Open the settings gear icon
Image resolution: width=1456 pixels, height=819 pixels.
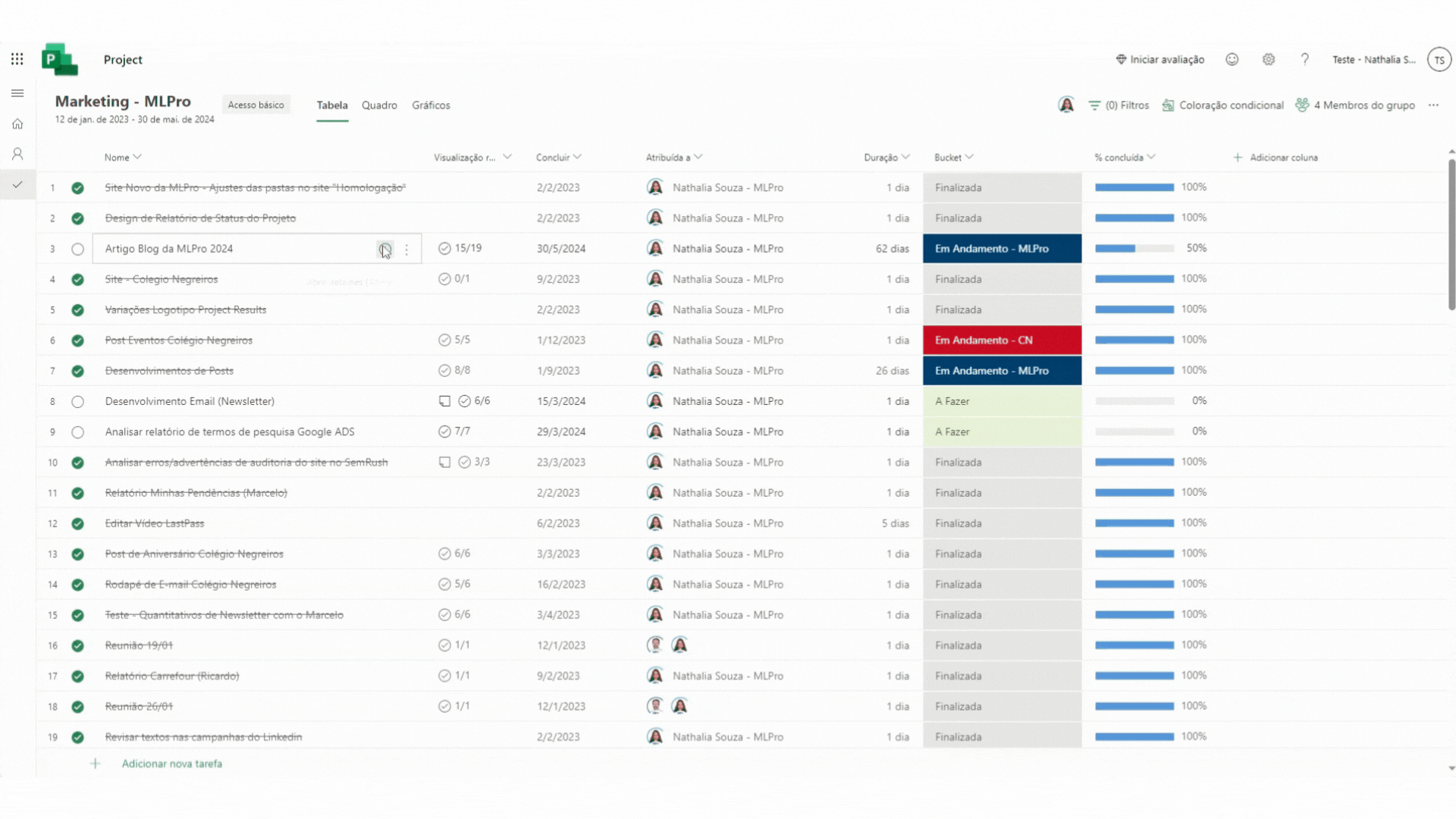coord(1269,59)
